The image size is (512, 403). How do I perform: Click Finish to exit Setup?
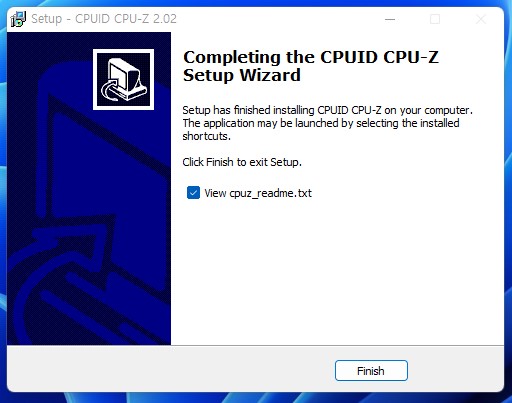pyautogui.click(x=371, y=370)
